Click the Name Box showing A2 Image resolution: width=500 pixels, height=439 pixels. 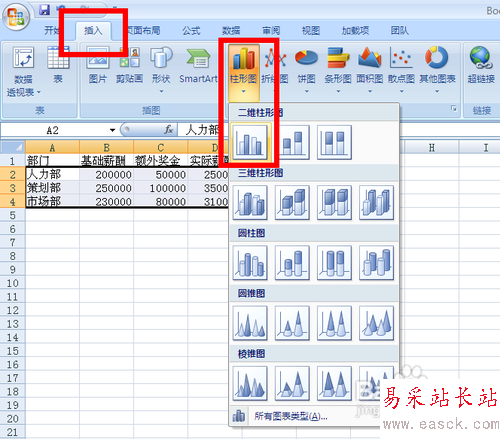tap(53, 130)
